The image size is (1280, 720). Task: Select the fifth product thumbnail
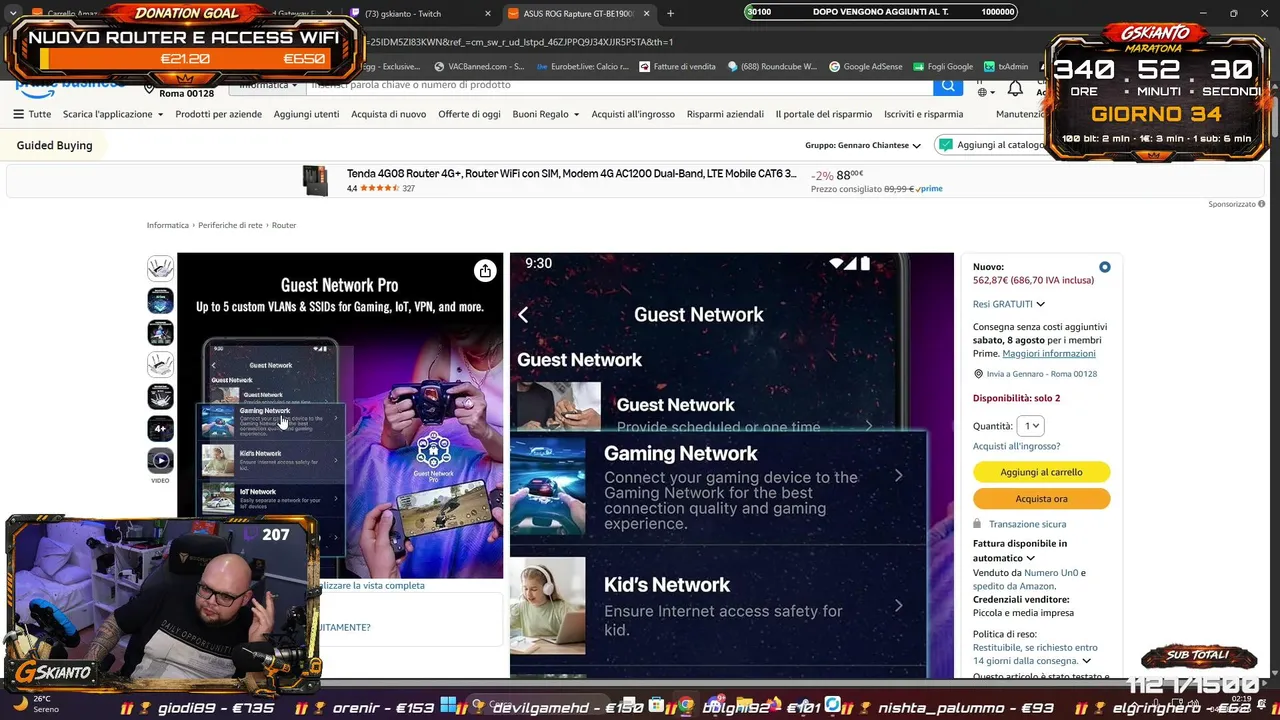(x=160, y=396)
